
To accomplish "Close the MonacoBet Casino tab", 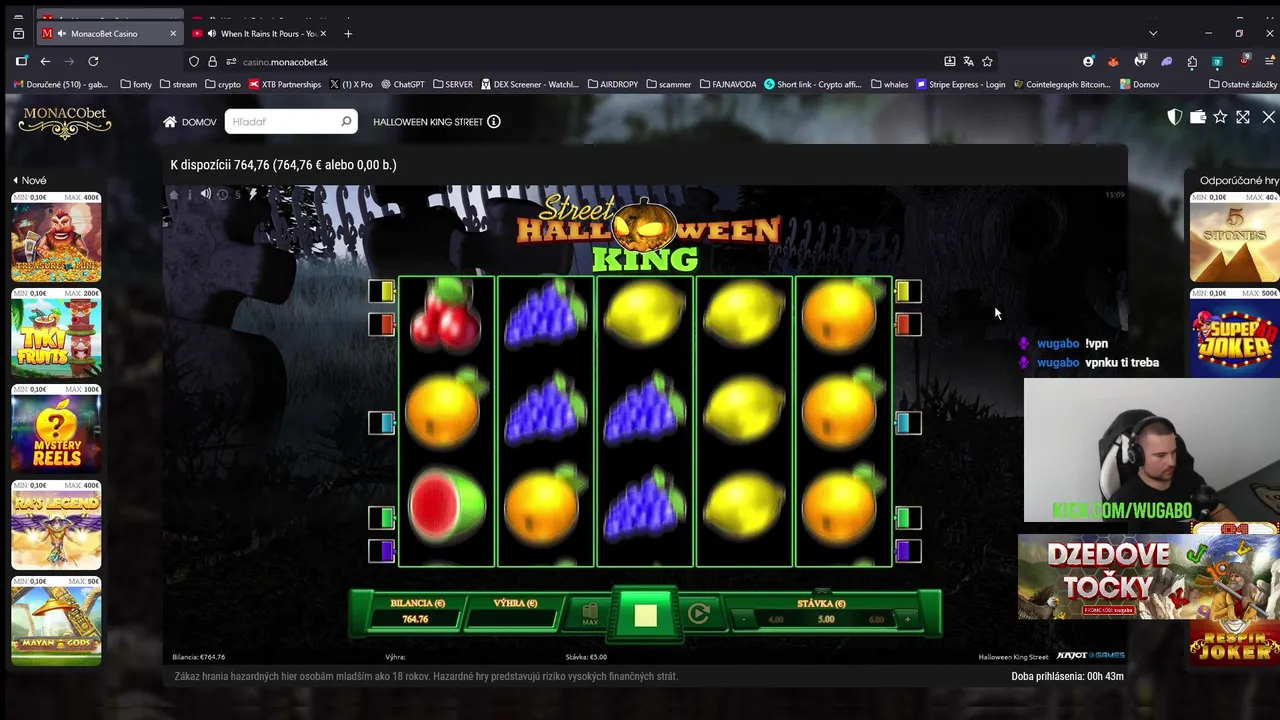I will tap(172, 34).
